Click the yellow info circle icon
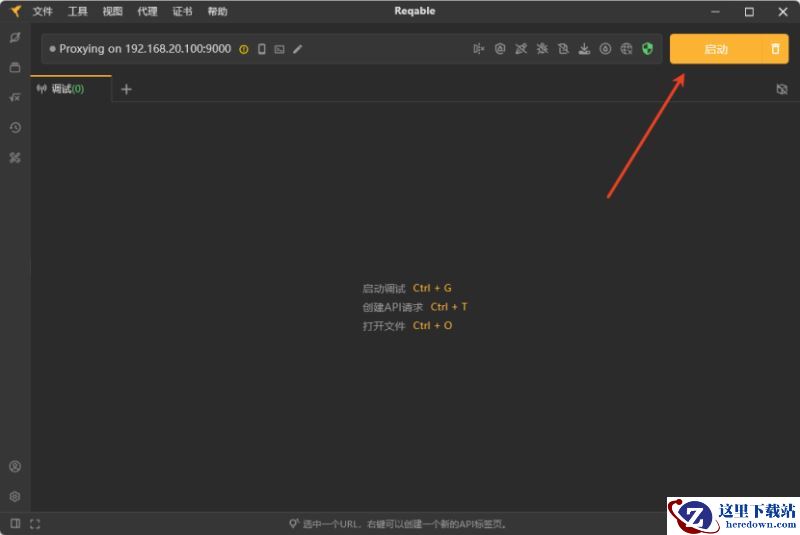800x535 pixels. [x=244, y=49]
